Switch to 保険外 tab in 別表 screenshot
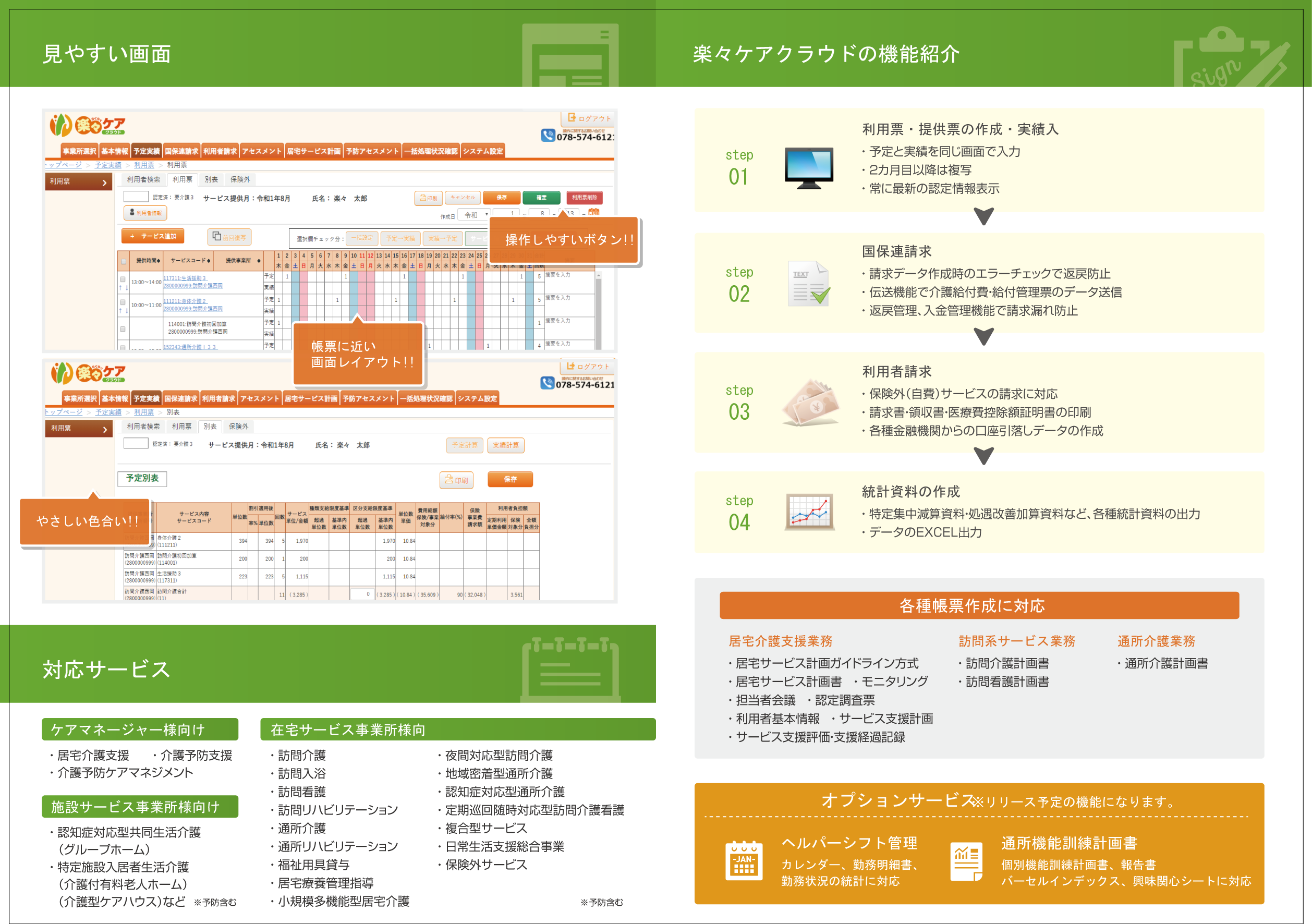This screenshot has height=924, width=1312. pos(238,427)
